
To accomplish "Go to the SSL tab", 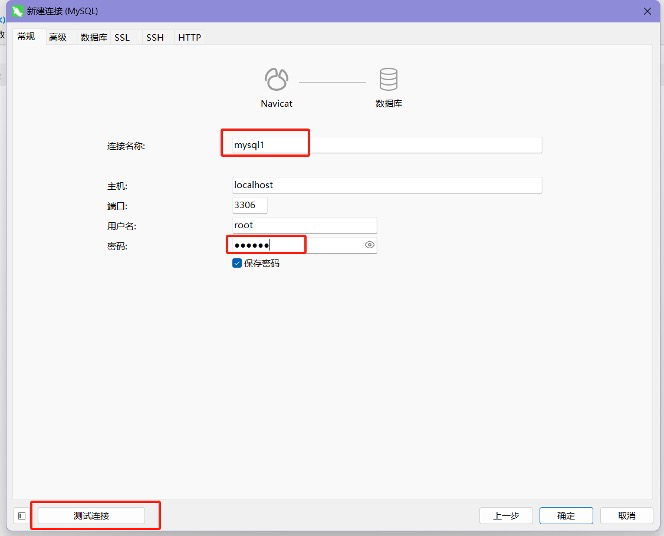I will pos(122,37).
